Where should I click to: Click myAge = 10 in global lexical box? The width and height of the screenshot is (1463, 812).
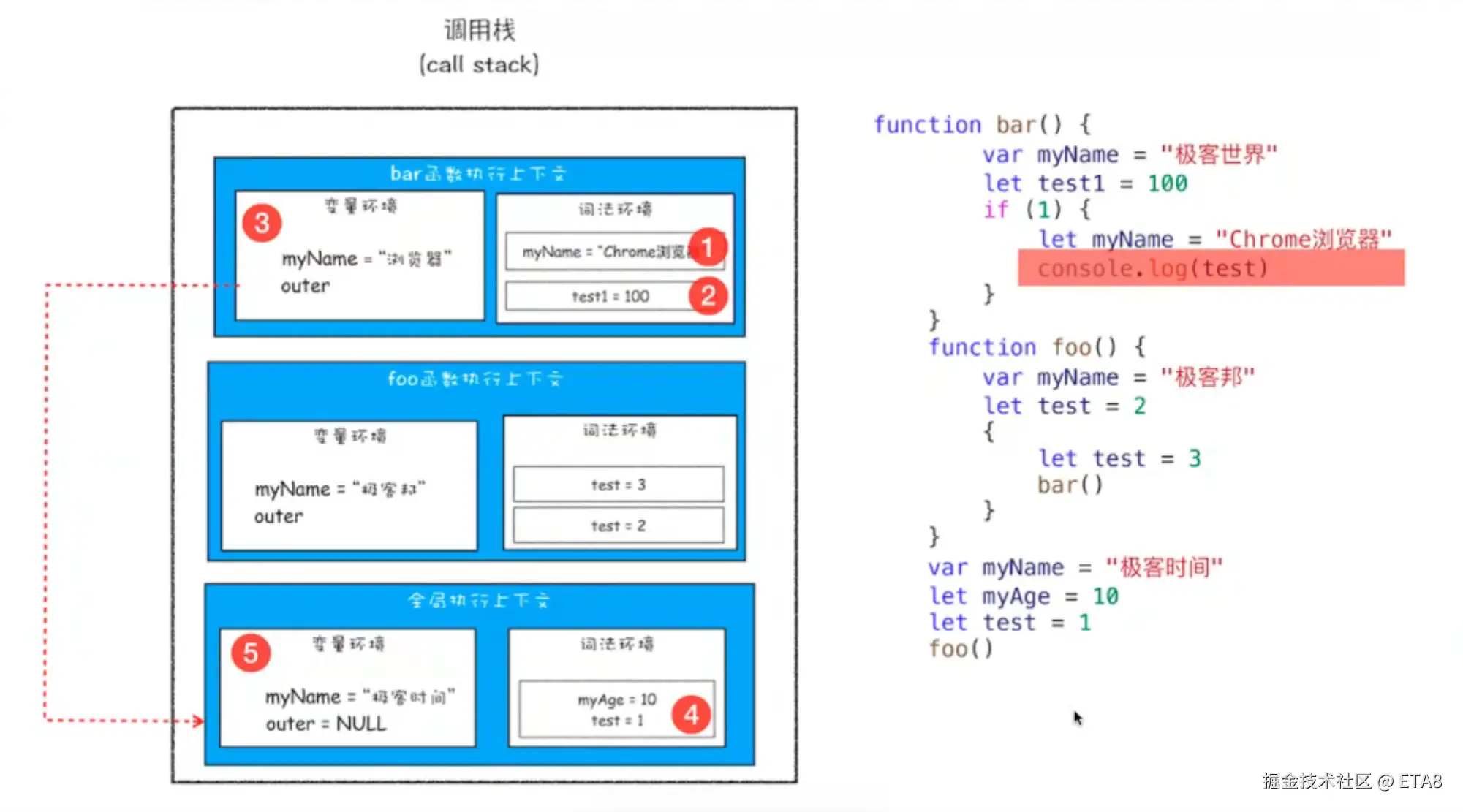coord(617,699)
